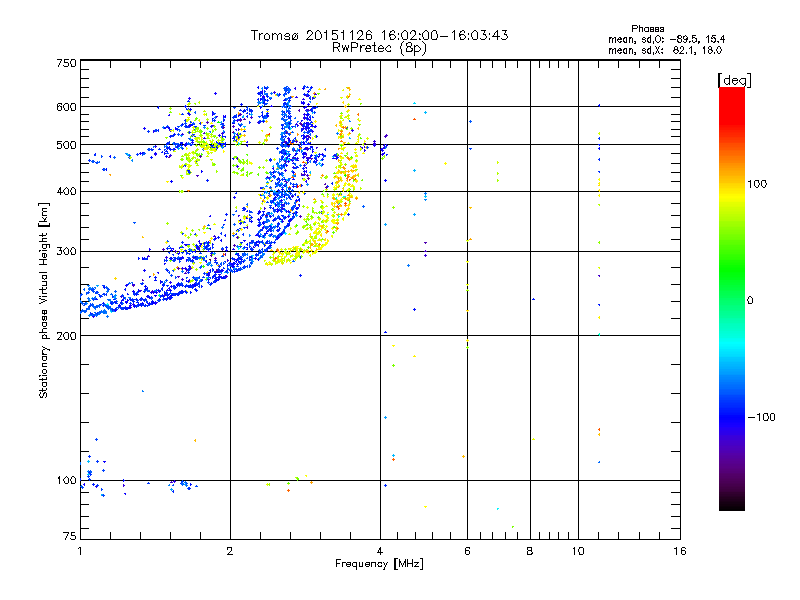Click the x-axis label '4'
Viewport: 800px width, 600px height.
(x=380, y=551)
